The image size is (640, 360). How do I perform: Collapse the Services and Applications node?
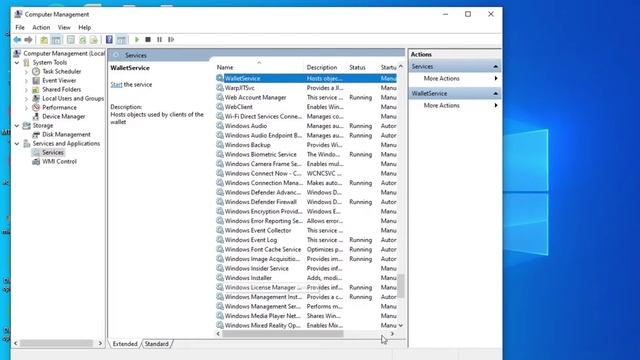[17, 143]
